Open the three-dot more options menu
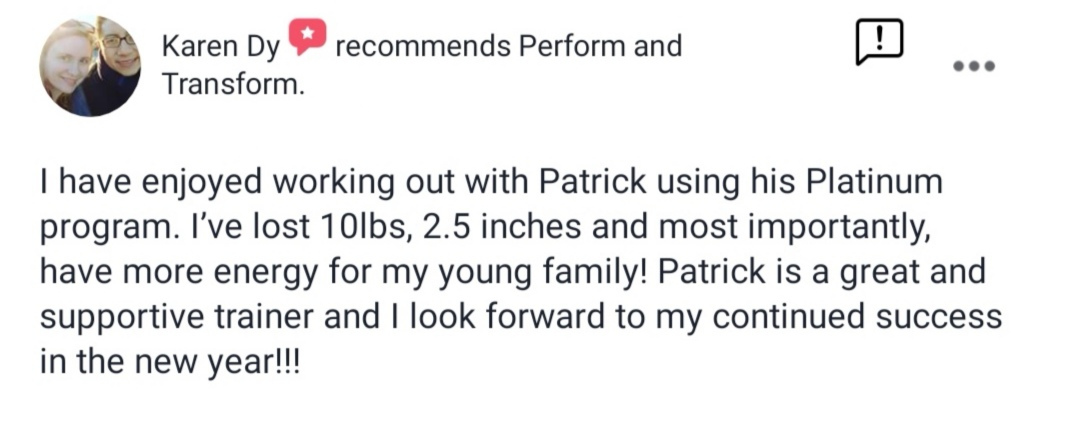This screenshot has height=432, width=1080. click(974, 66)
